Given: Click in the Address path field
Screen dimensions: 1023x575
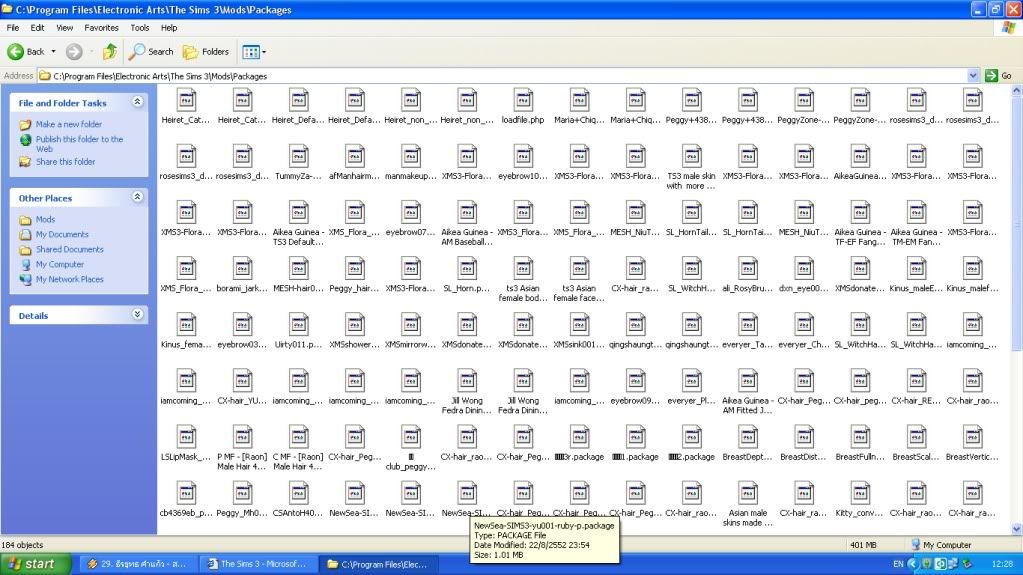Looking at the screenshot, I should point(502,76).
